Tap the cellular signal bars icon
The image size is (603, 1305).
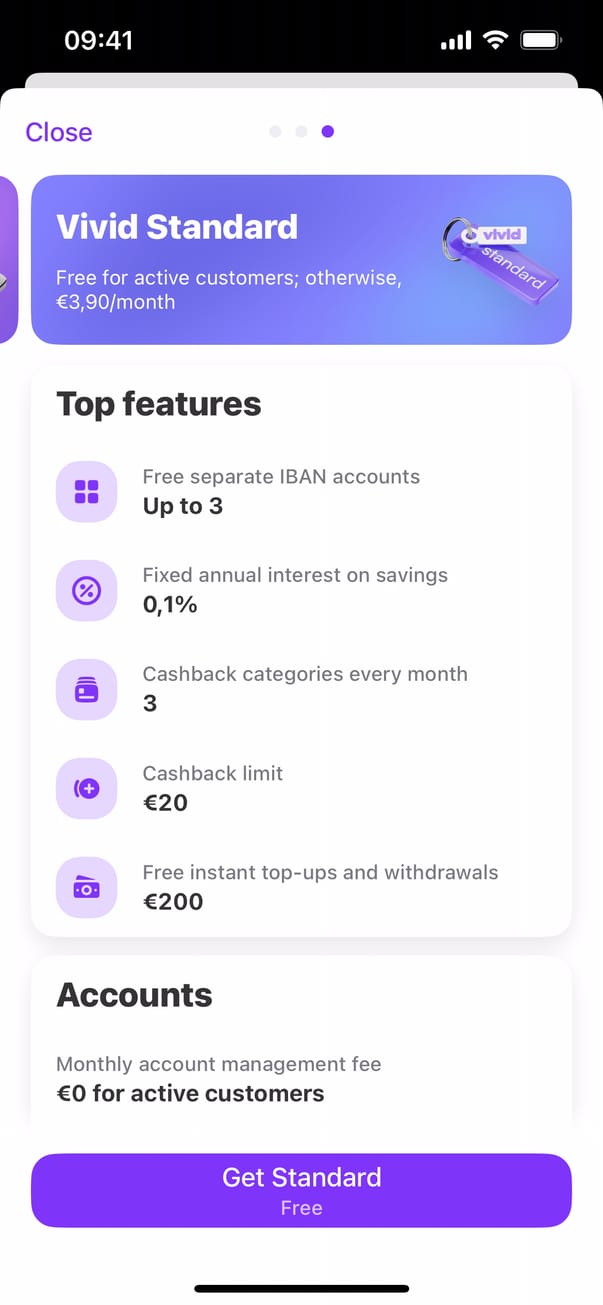pos(455,41)
